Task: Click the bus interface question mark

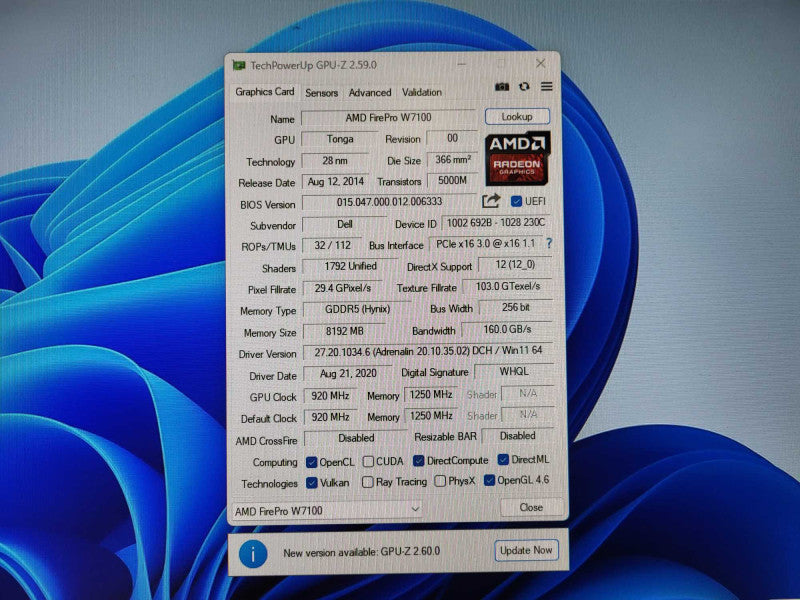Action: (549, 243)
